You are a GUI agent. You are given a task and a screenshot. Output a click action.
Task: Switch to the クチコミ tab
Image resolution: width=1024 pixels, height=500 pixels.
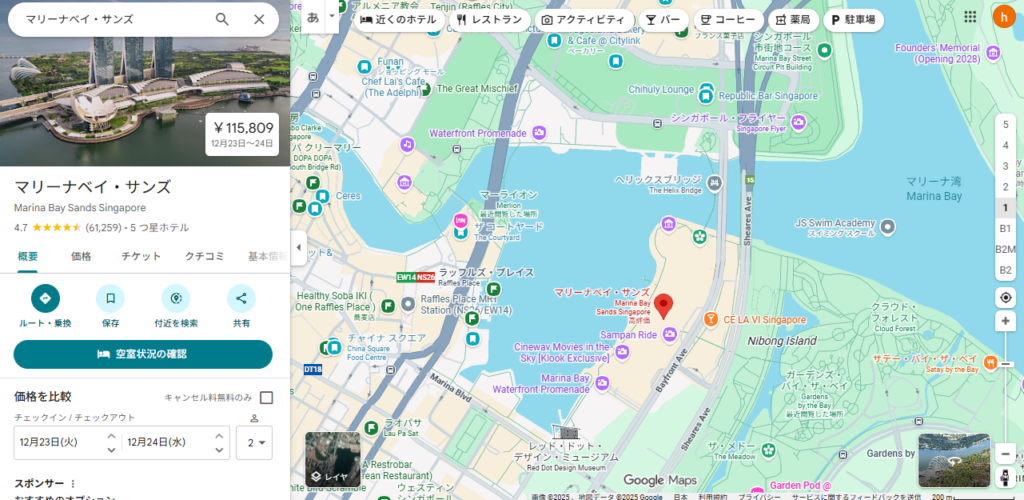pos(204,256)
